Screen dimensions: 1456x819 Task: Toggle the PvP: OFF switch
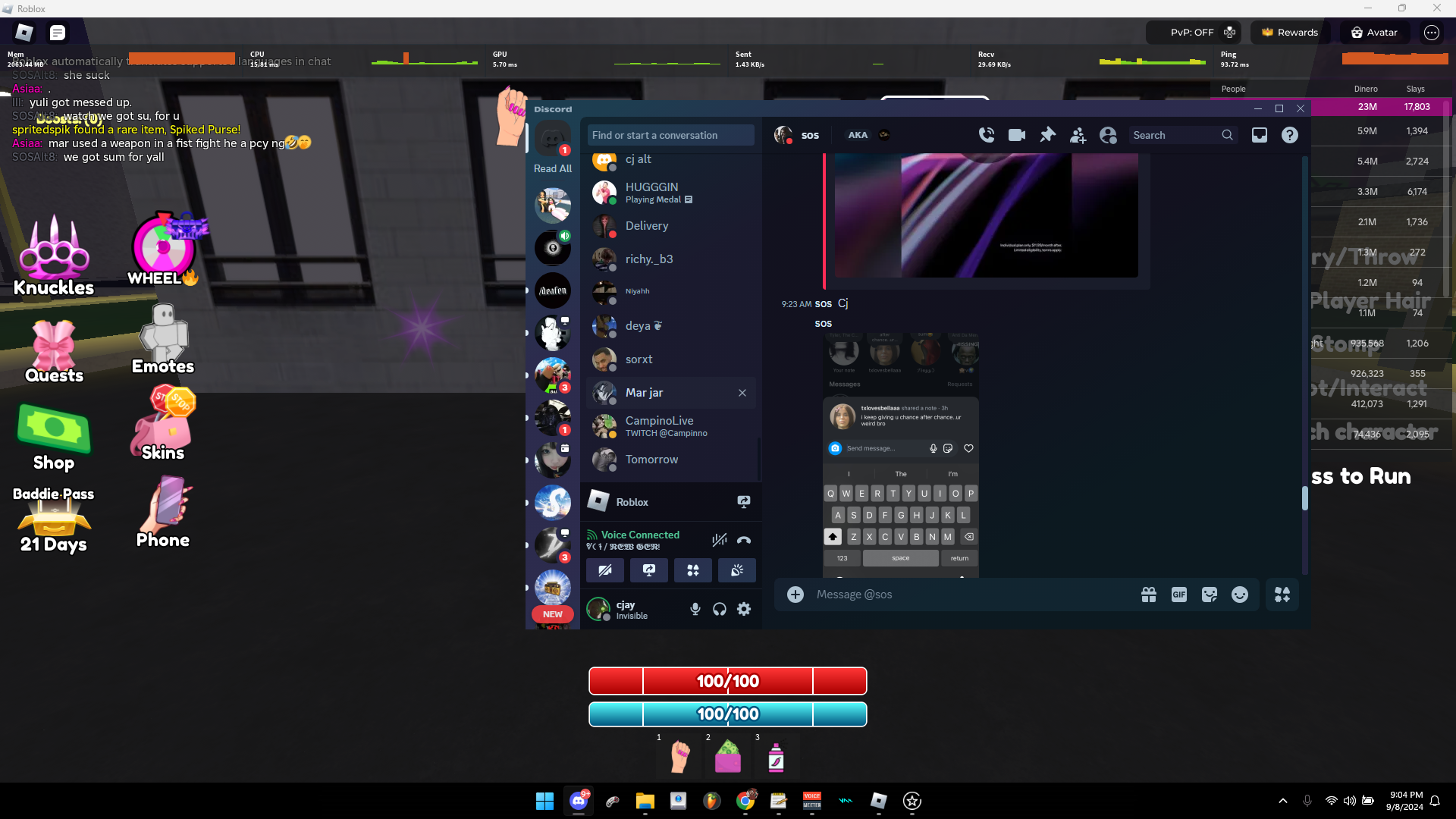1194,33
